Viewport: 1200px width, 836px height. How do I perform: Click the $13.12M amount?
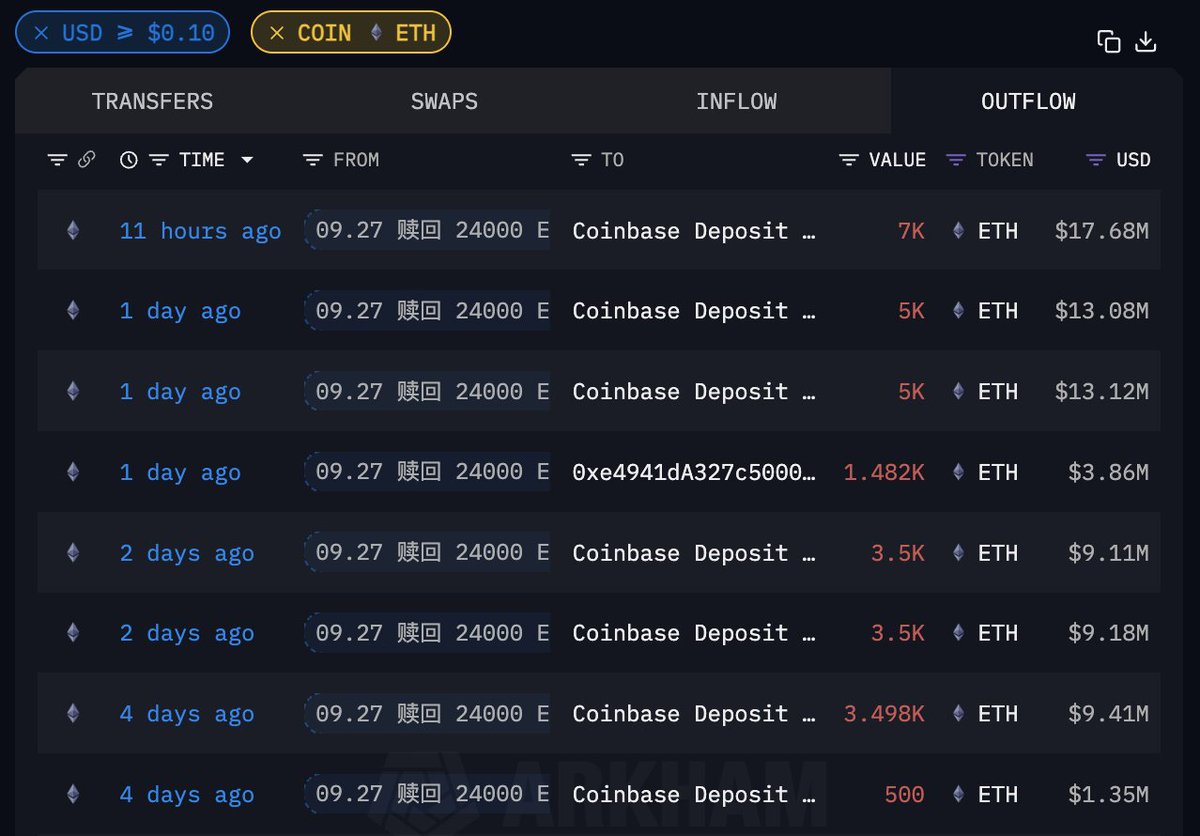click(1101, 392)
